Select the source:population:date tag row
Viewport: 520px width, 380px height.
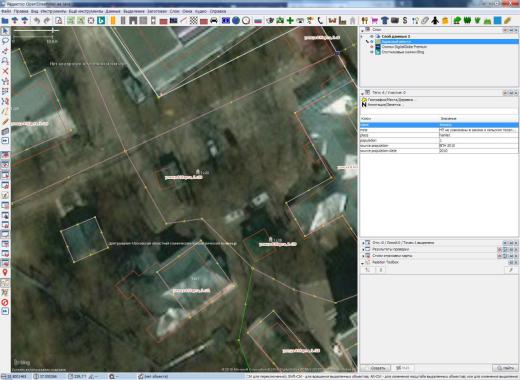click(439, 151)
